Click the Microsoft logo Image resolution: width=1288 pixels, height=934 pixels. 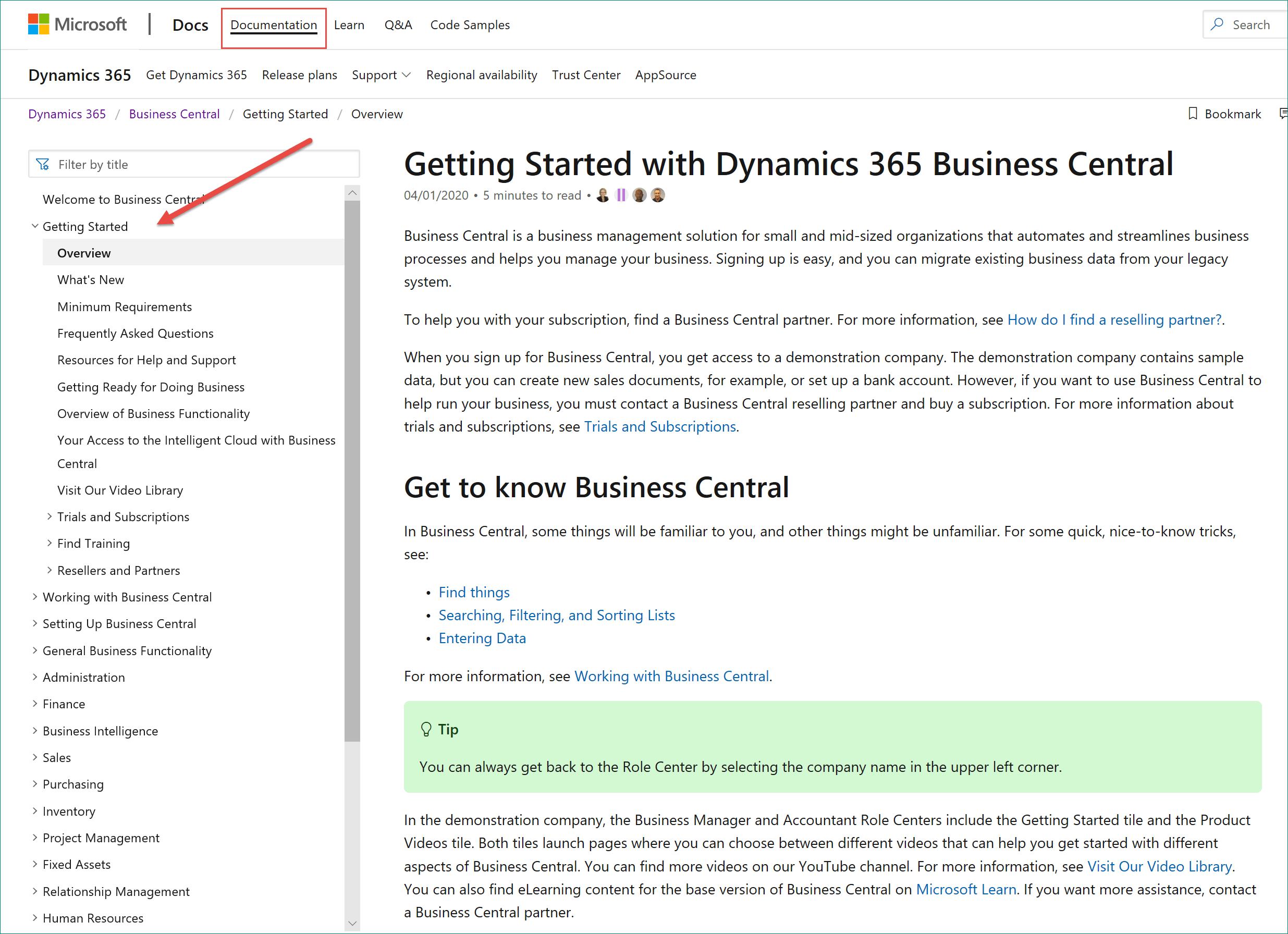(77, 24)
